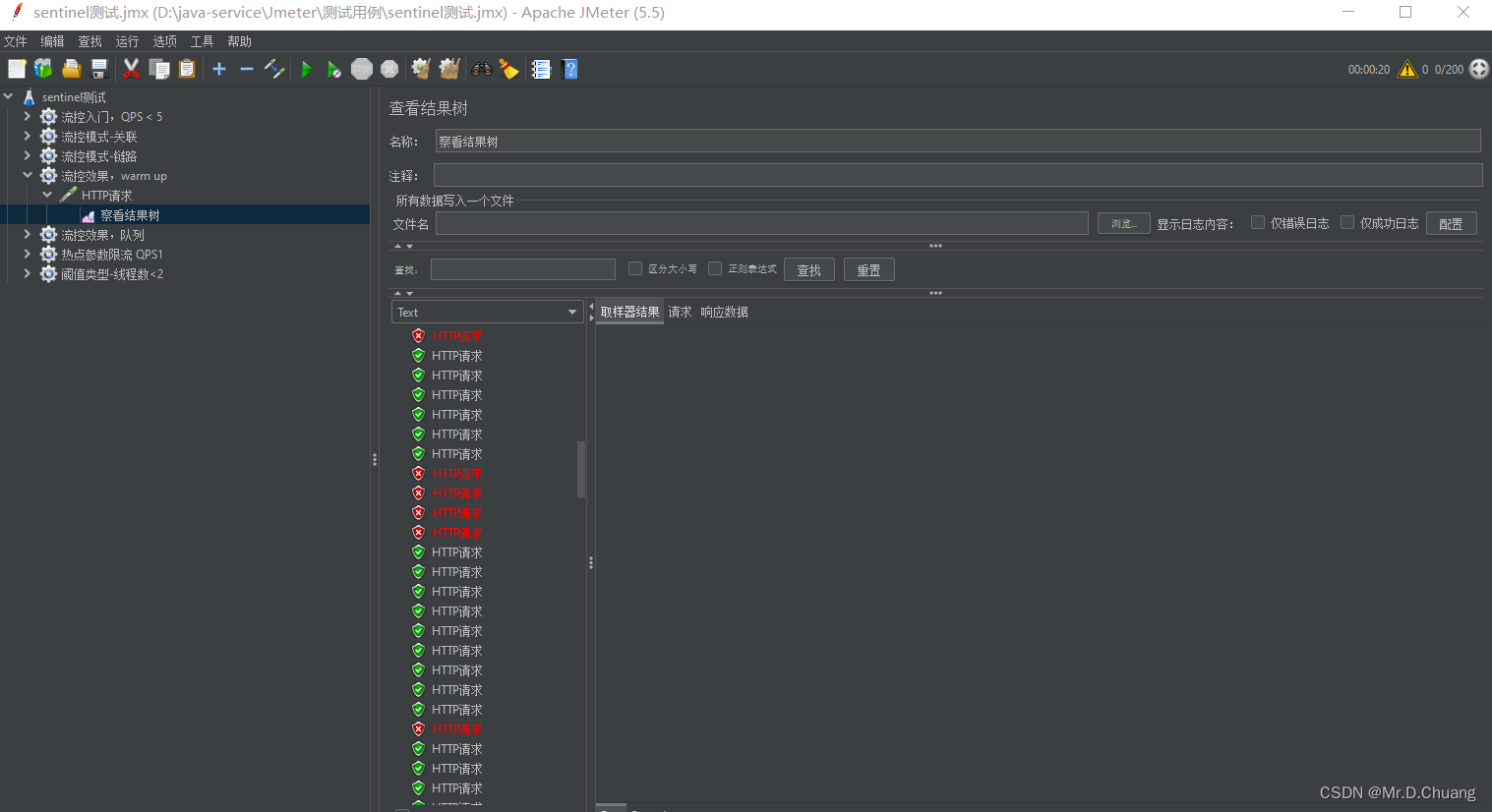
Task: Toggle enabled state with the toggle icon
Action: pos(274,69)
